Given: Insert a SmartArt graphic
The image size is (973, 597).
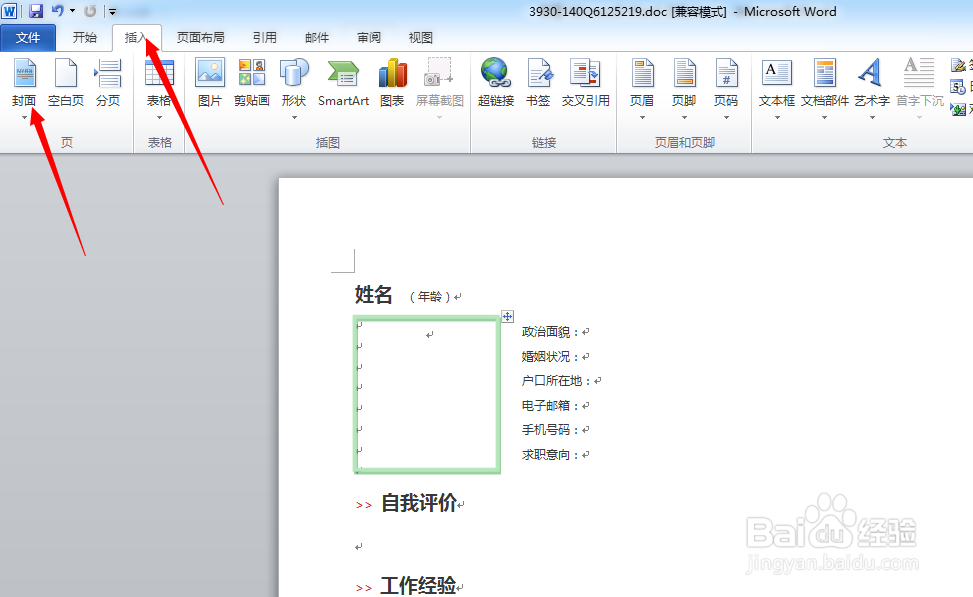Looking at the screenshot, I should [x=343, y=83].
